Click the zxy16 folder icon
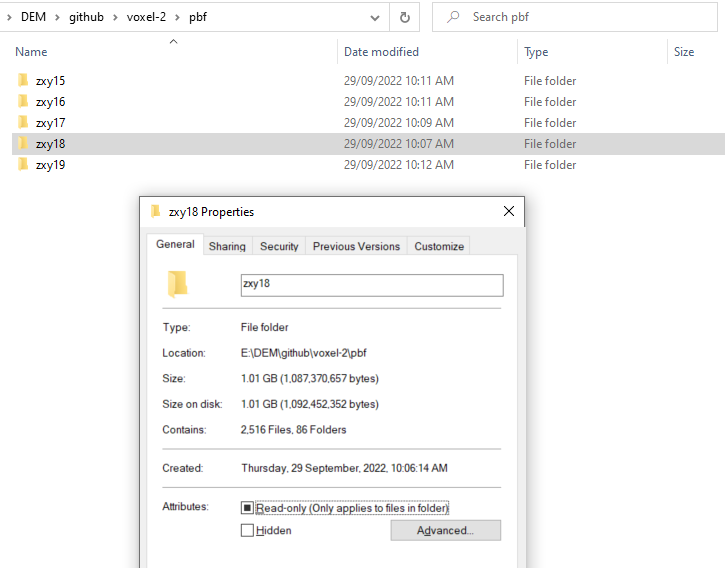Screen dimensions: 725x568 click(x=23, y=101)
